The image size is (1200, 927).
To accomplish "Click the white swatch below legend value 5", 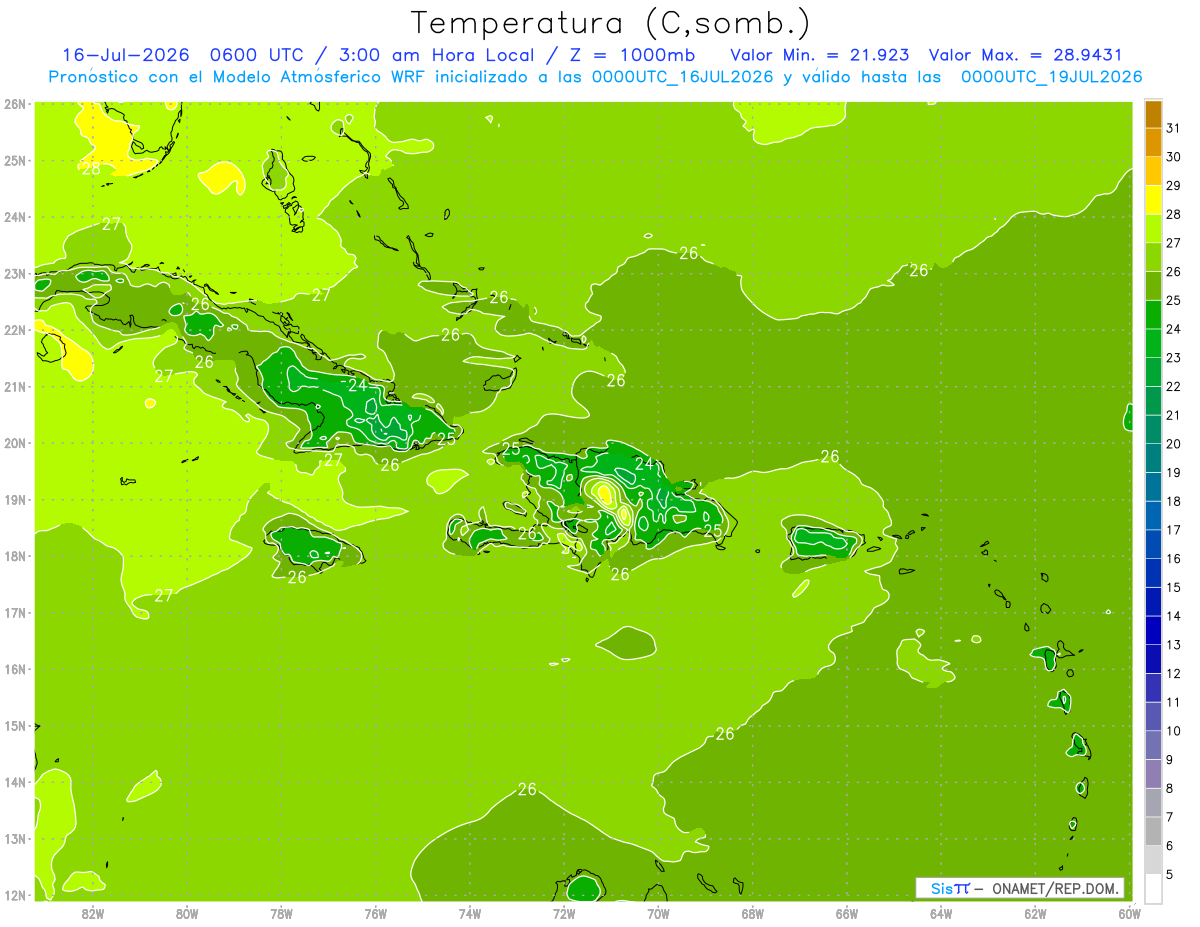I will tap(1153, 888).
